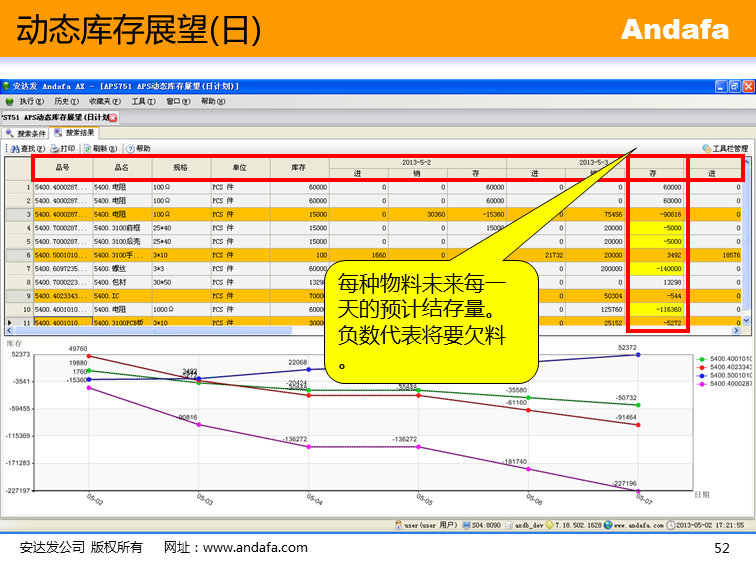Switch to the 搜索结果 tab
Viewport: 756px width, 567px height.
(x=75, y=133)
